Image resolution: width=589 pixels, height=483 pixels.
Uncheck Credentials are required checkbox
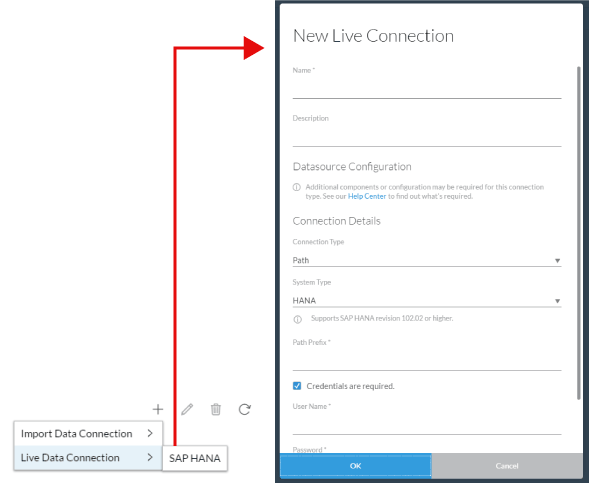click(x=297, y=386)
